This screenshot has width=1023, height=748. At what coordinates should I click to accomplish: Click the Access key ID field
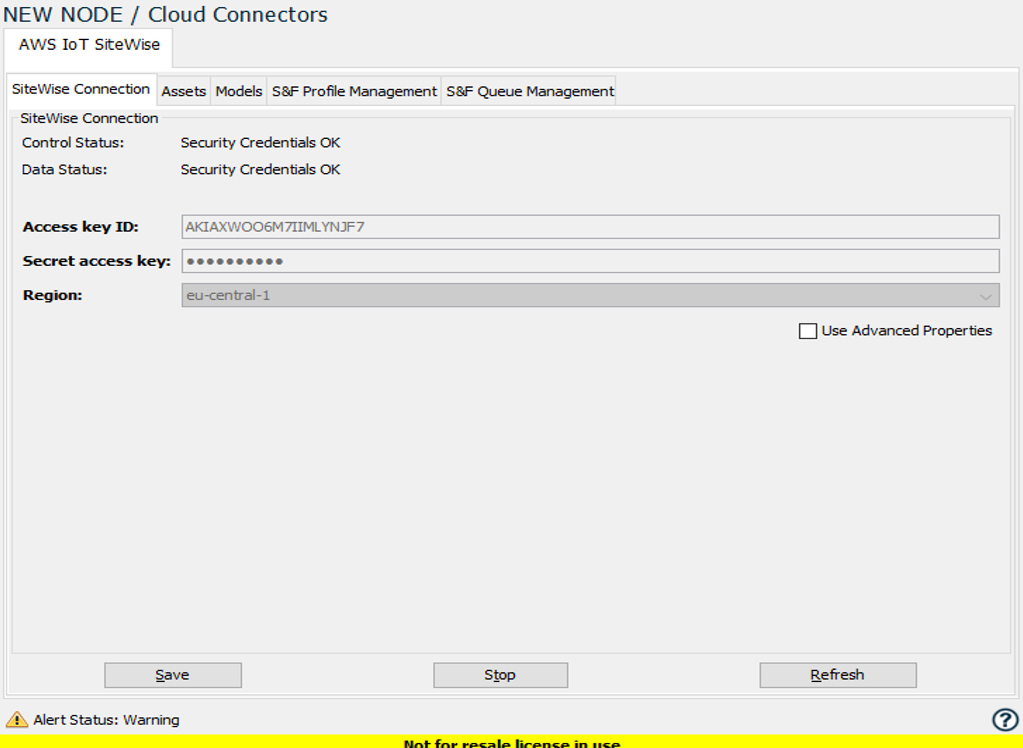(x=590, y=226)
